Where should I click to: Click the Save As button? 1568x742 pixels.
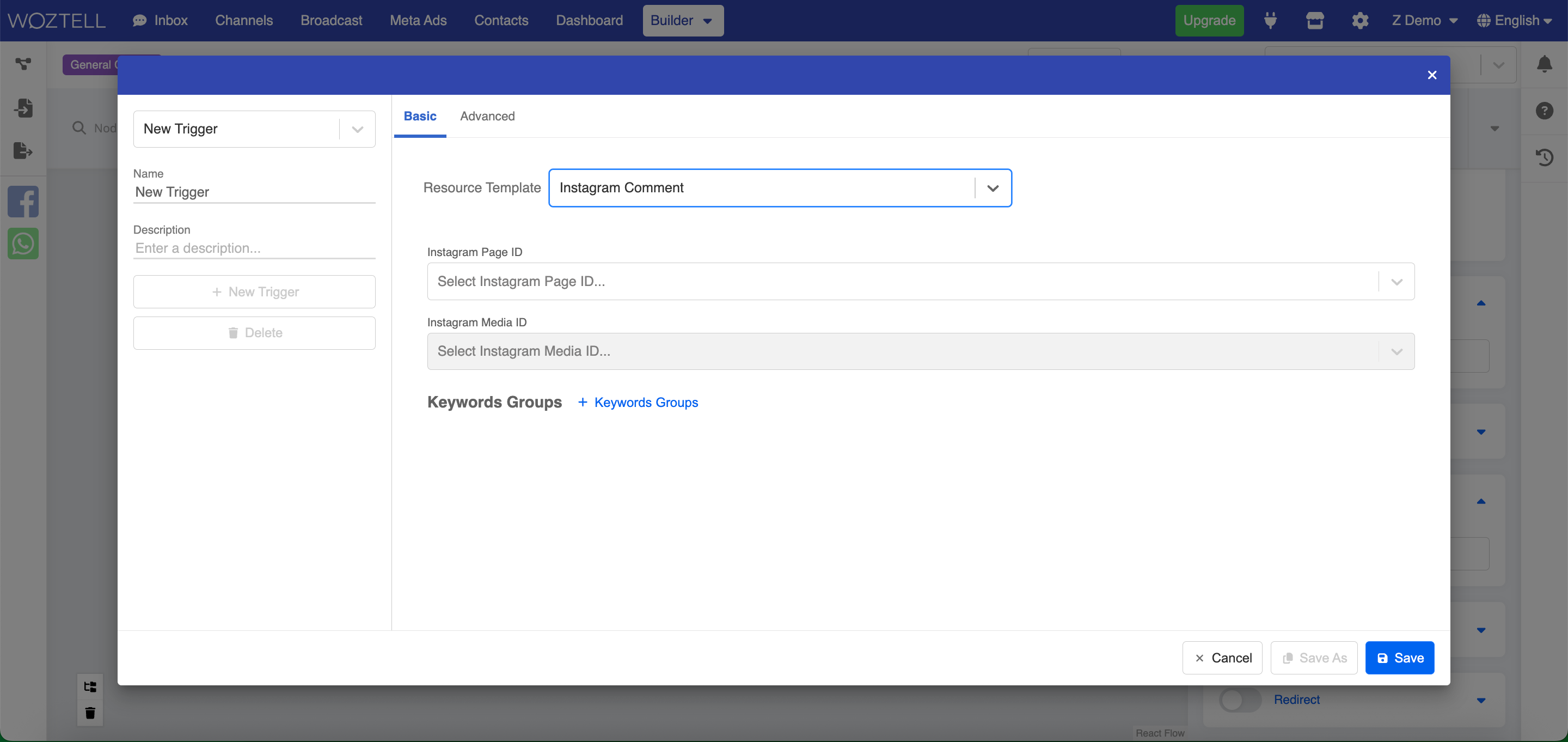coord(1314,658)
